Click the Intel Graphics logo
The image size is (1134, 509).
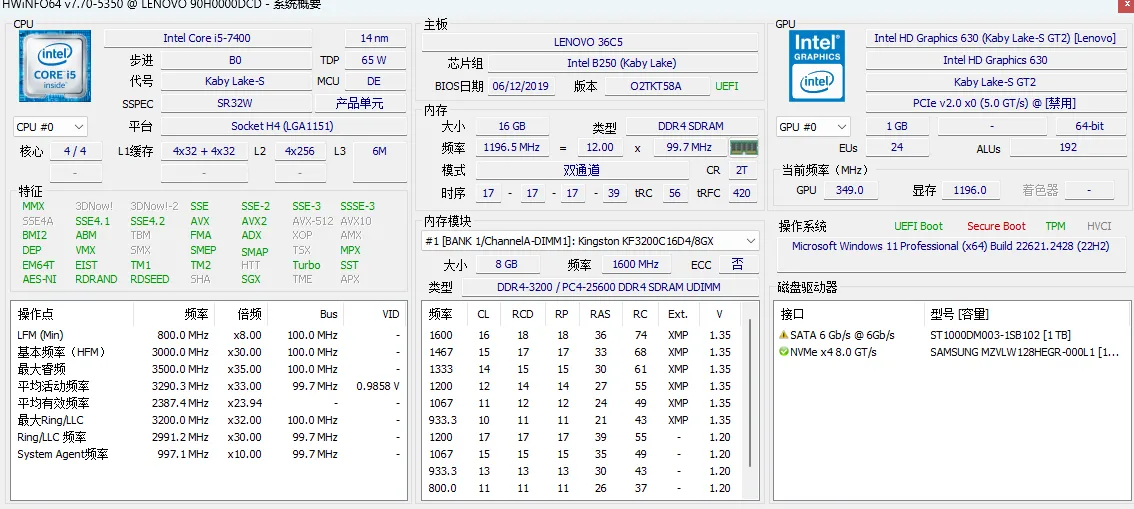817,66
